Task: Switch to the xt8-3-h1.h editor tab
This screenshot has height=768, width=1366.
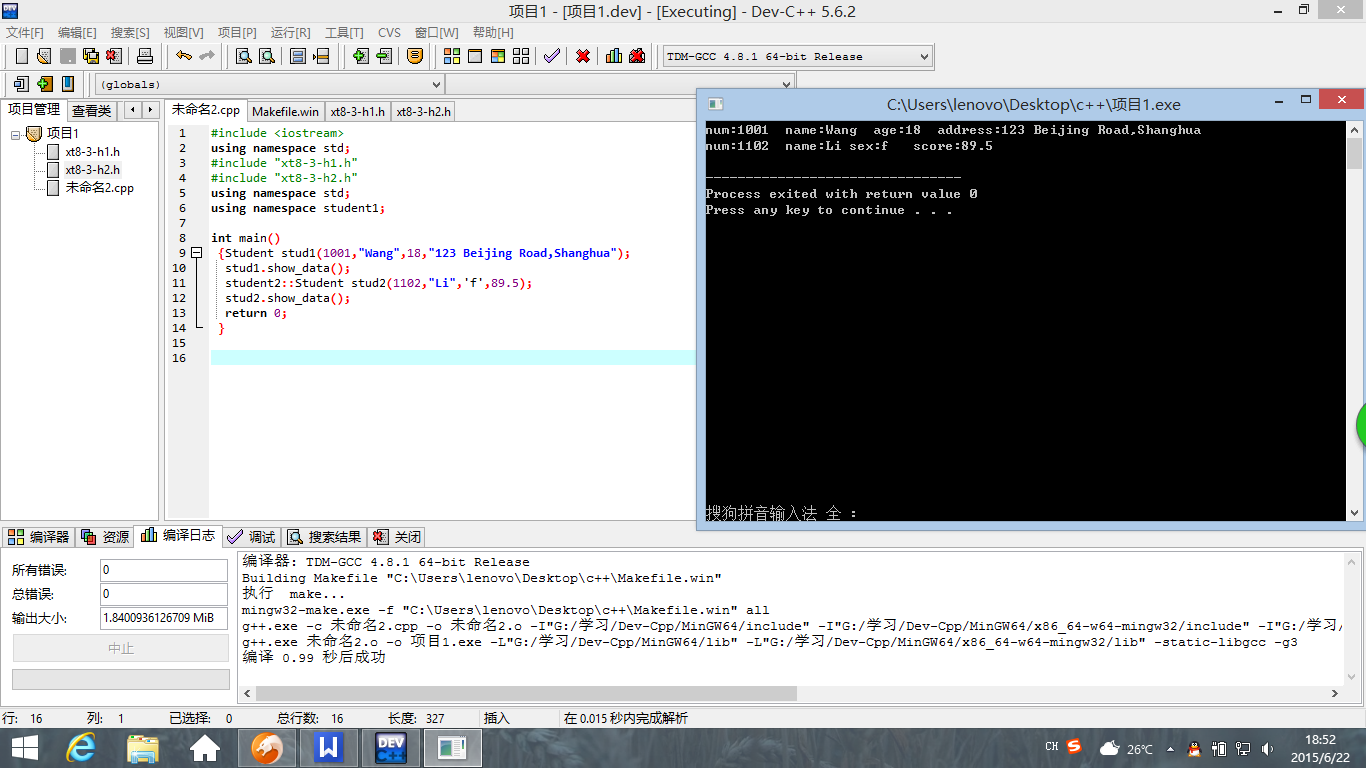Action: tap(358, 112)
